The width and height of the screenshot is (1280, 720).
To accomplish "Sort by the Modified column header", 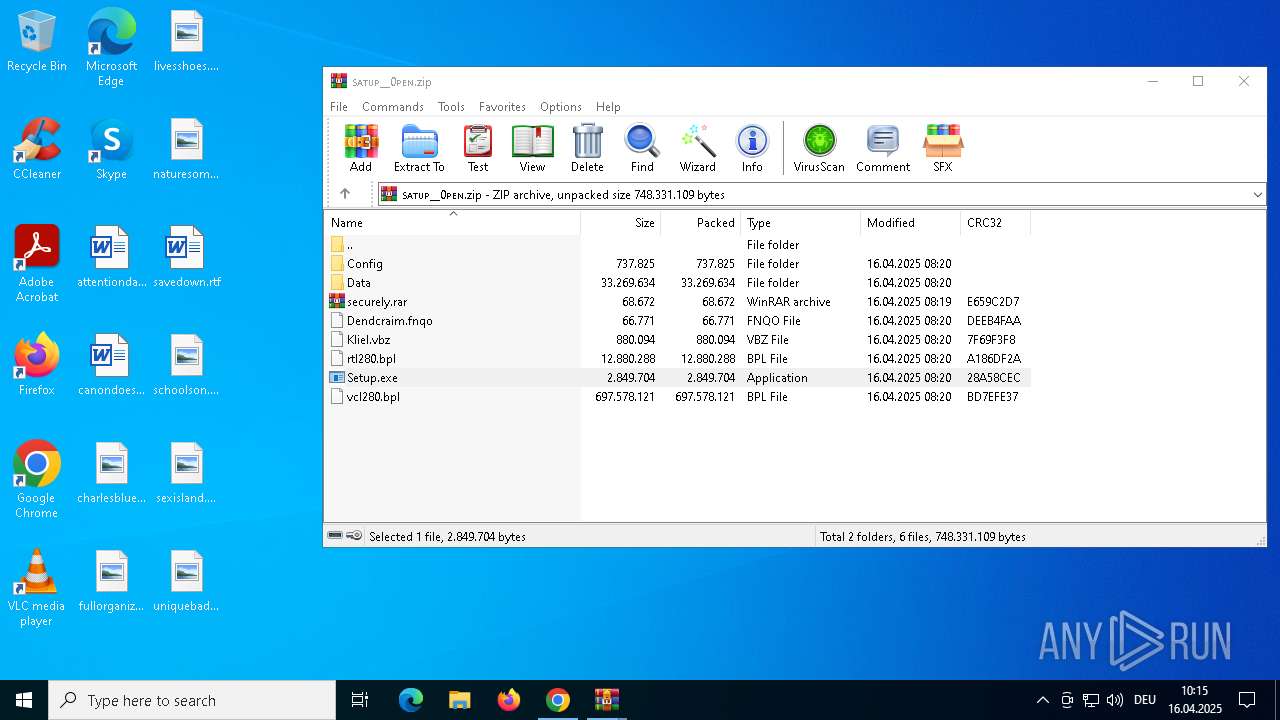I will coord(911,222).
